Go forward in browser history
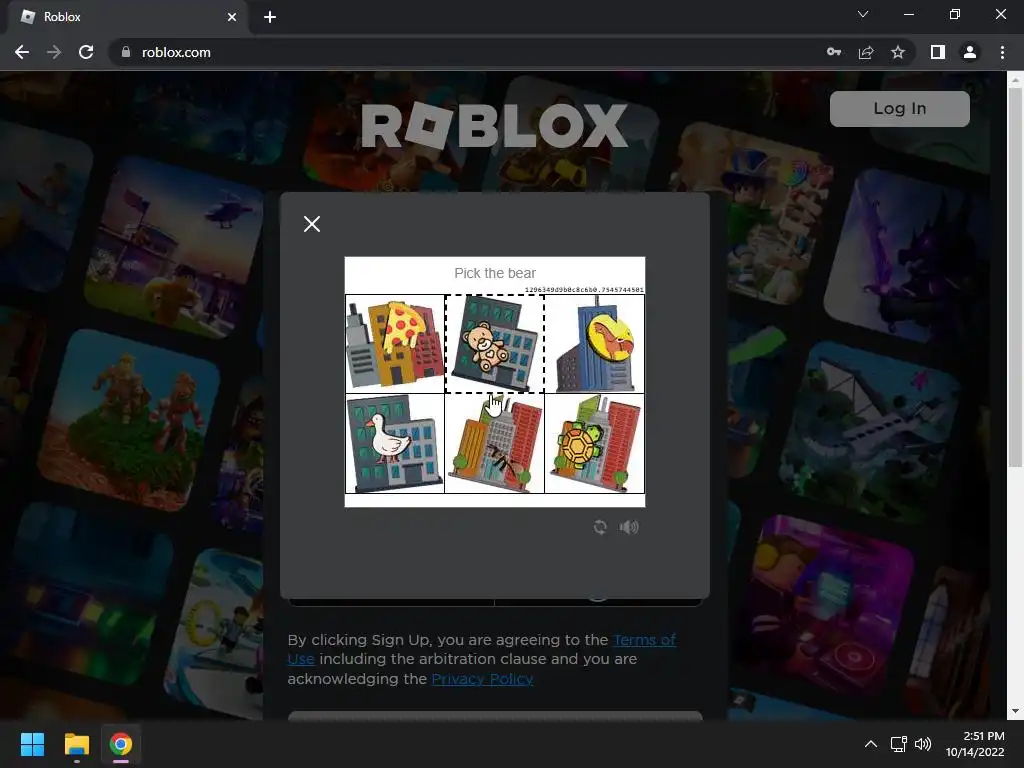Viewport: 1024px width, 768px height. pyautogui.click(x=54, y=52)
